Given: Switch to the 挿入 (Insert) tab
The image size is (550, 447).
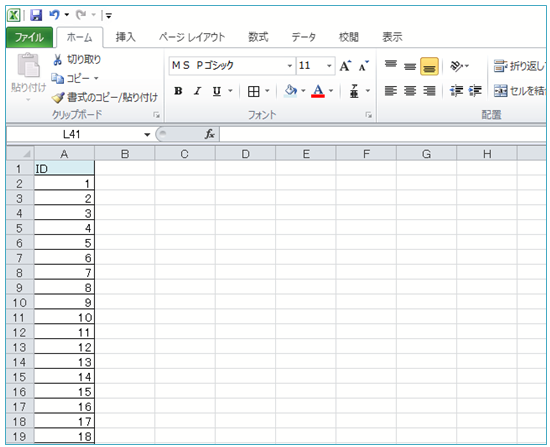Looking at the screenshot, I should tap(126, 37).
